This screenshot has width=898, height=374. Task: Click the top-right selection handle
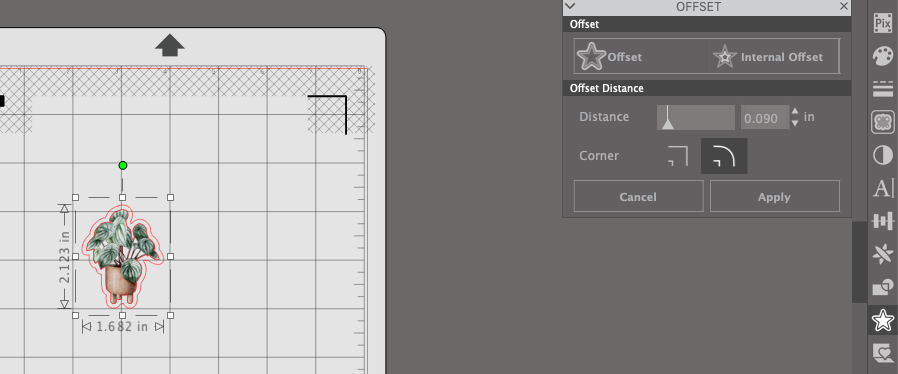coord(171,198)
